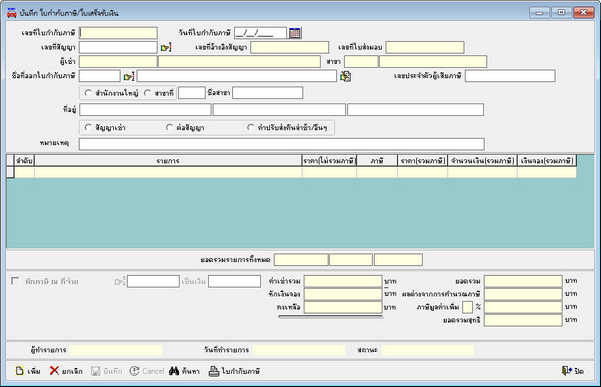Tick the หักภาษี ณ ที่จ่าย checkbox
The image size is (601, 387).
[x=15, y=281]
